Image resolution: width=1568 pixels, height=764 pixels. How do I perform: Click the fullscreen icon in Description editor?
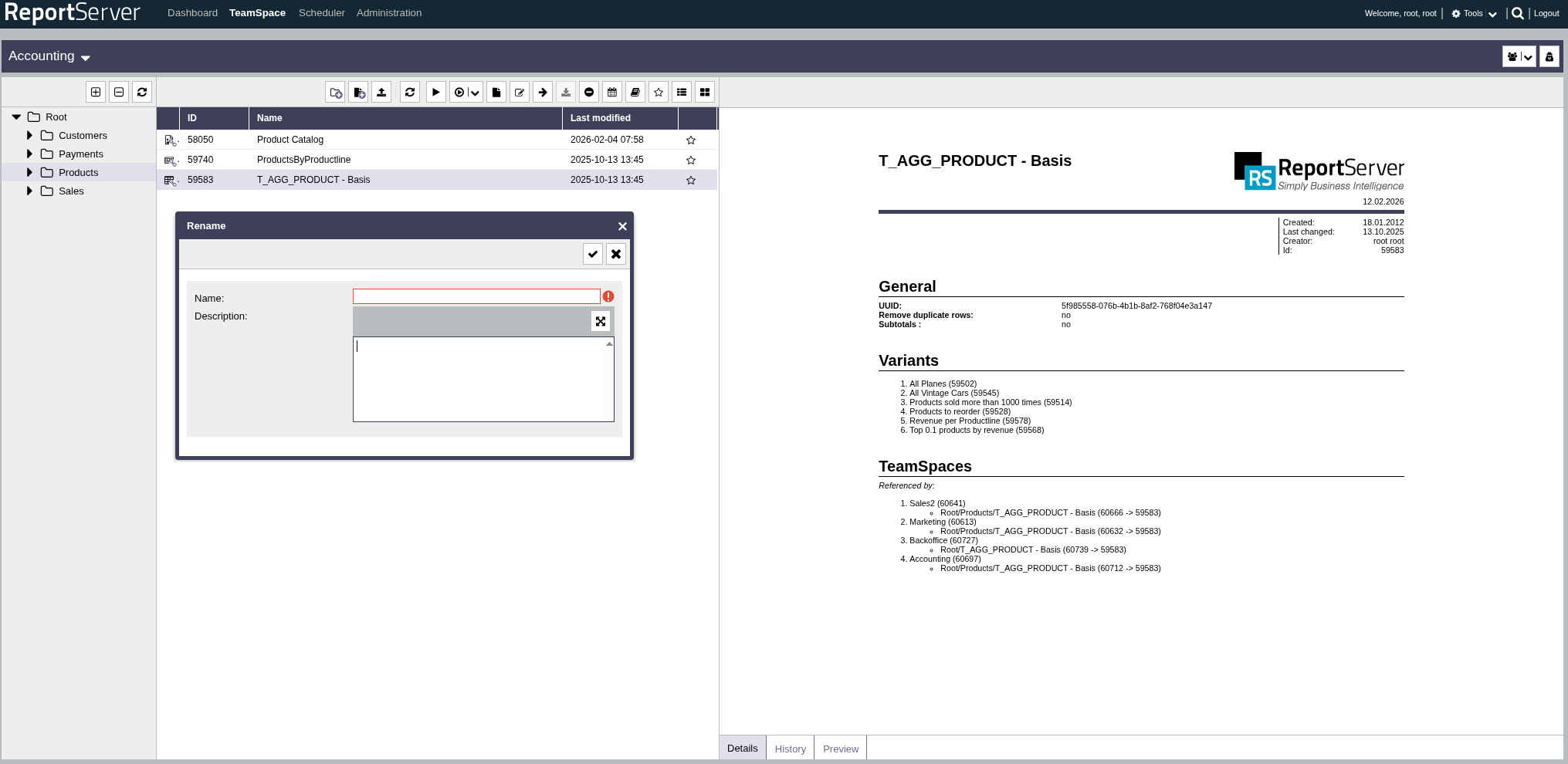(601, 321)
